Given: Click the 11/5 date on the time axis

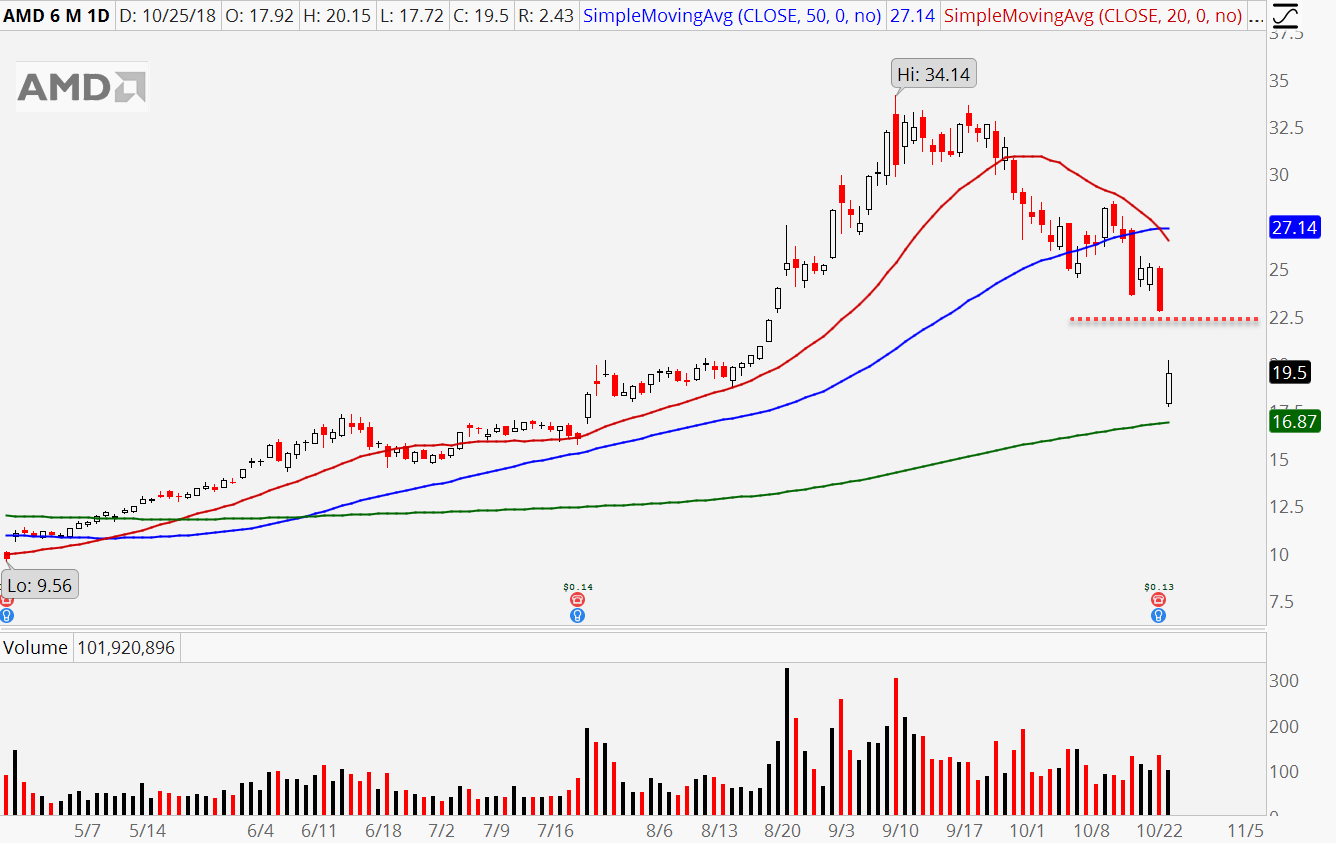Looking at the screenshot, I should pyautogui.click(x=1247, y=831).
